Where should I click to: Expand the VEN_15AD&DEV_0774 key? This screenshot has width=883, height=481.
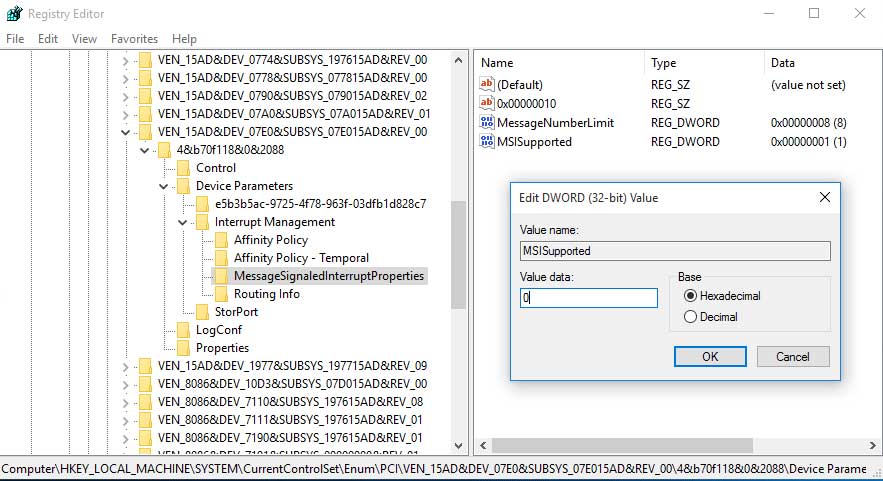point(126,60)
